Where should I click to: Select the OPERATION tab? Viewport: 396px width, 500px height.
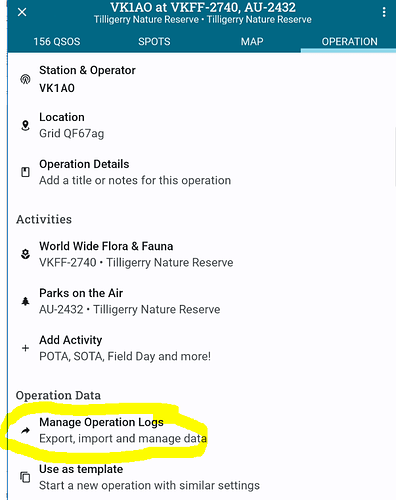[349, 41]
